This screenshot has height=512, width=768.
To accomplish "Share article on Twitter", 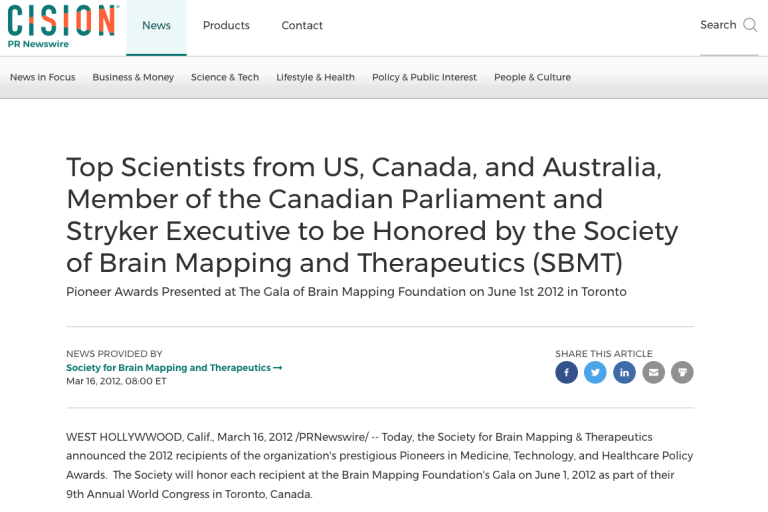I will [x=596, y=373].
